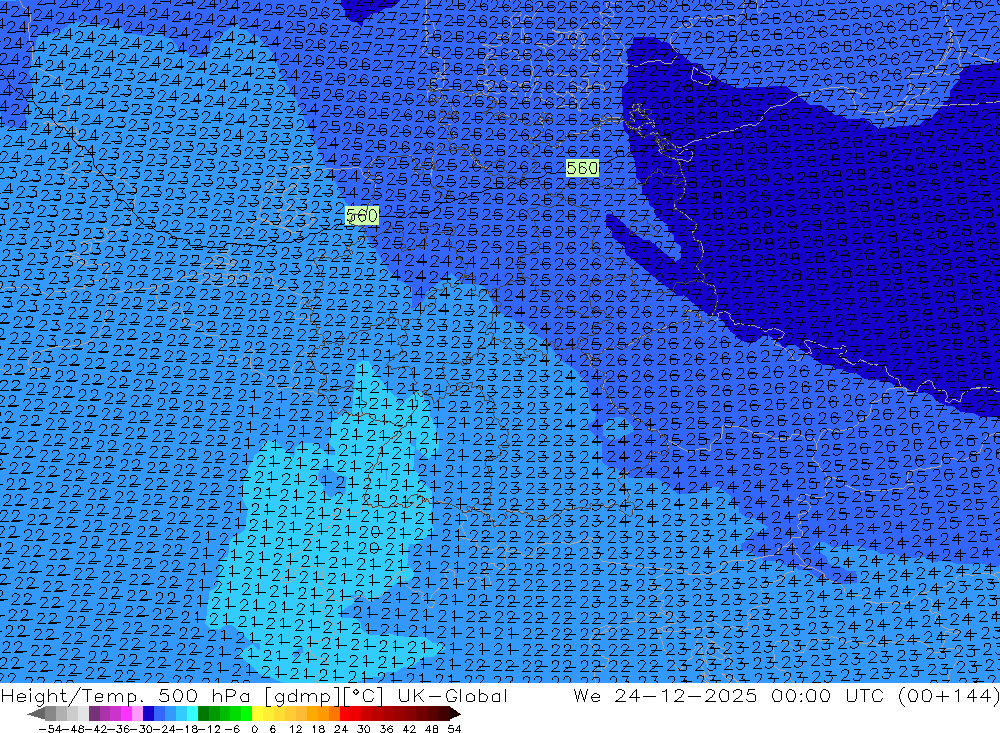
Task: Click the dark maroon right arrow of color scale
Action: [x=455, y=714]
